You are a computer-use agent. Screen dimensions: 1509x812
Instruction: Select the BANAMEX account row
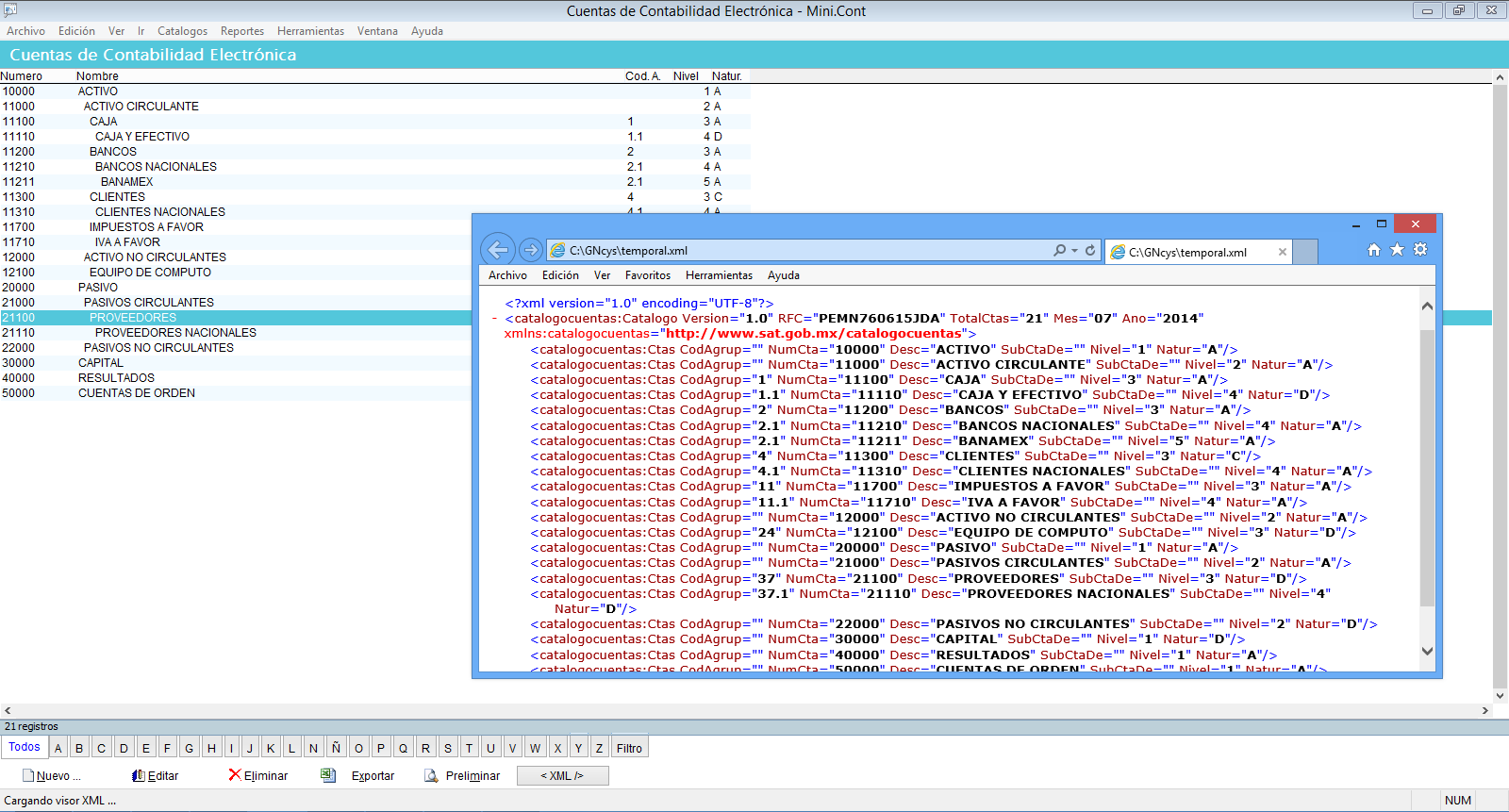click(x=375, y=182)
